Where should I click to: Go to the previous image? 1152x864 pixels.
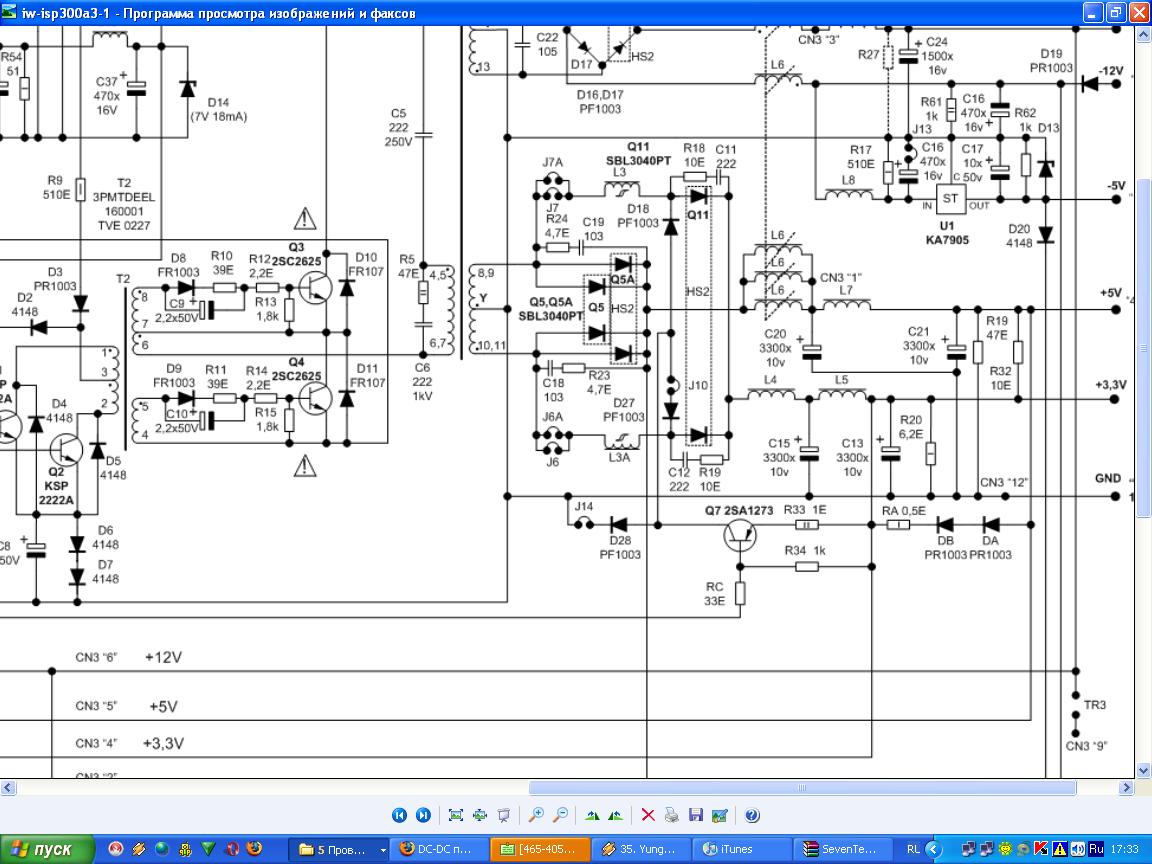pyautogui.click(x=399, y=815)
